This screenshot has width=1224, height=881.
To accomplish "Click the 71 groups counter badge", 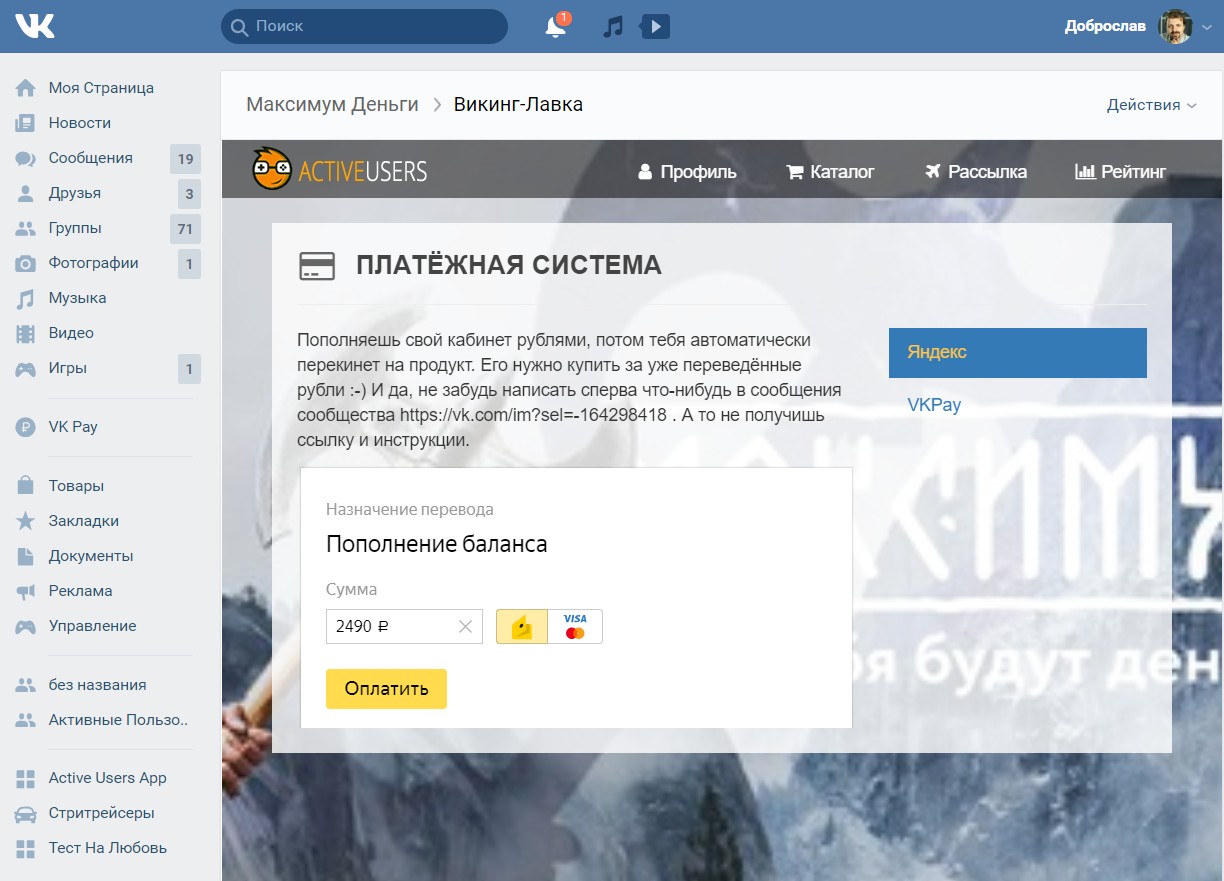I will point(185,228).
